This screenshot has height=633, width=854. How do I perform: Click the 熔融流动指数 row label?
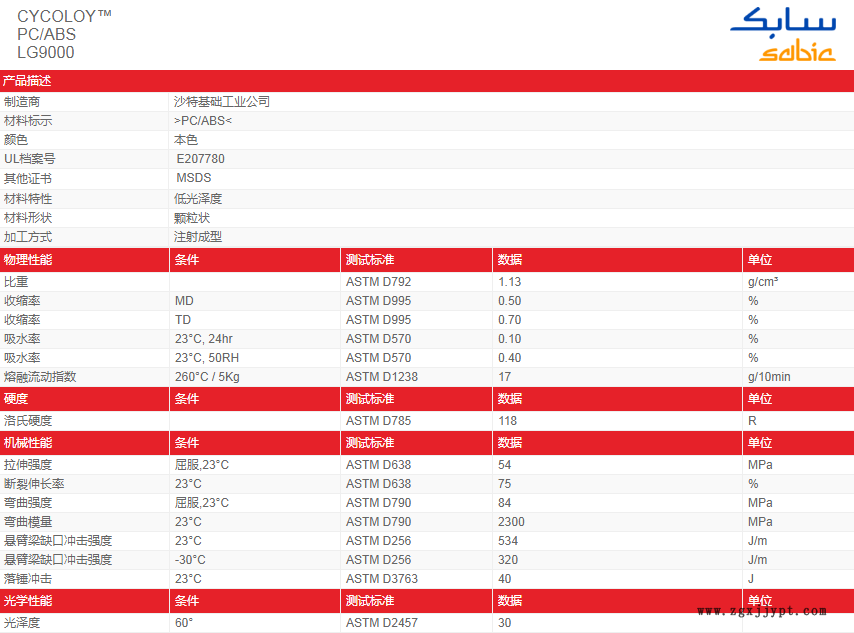click(40, 377)
